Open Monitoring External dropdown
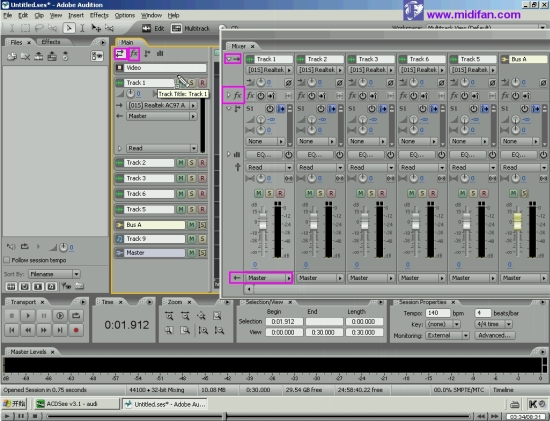 [447, 335]
